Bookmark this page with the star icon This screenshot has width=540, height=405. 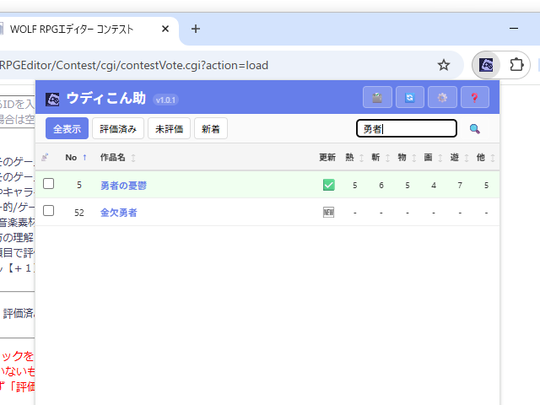(x=444, y=65)
